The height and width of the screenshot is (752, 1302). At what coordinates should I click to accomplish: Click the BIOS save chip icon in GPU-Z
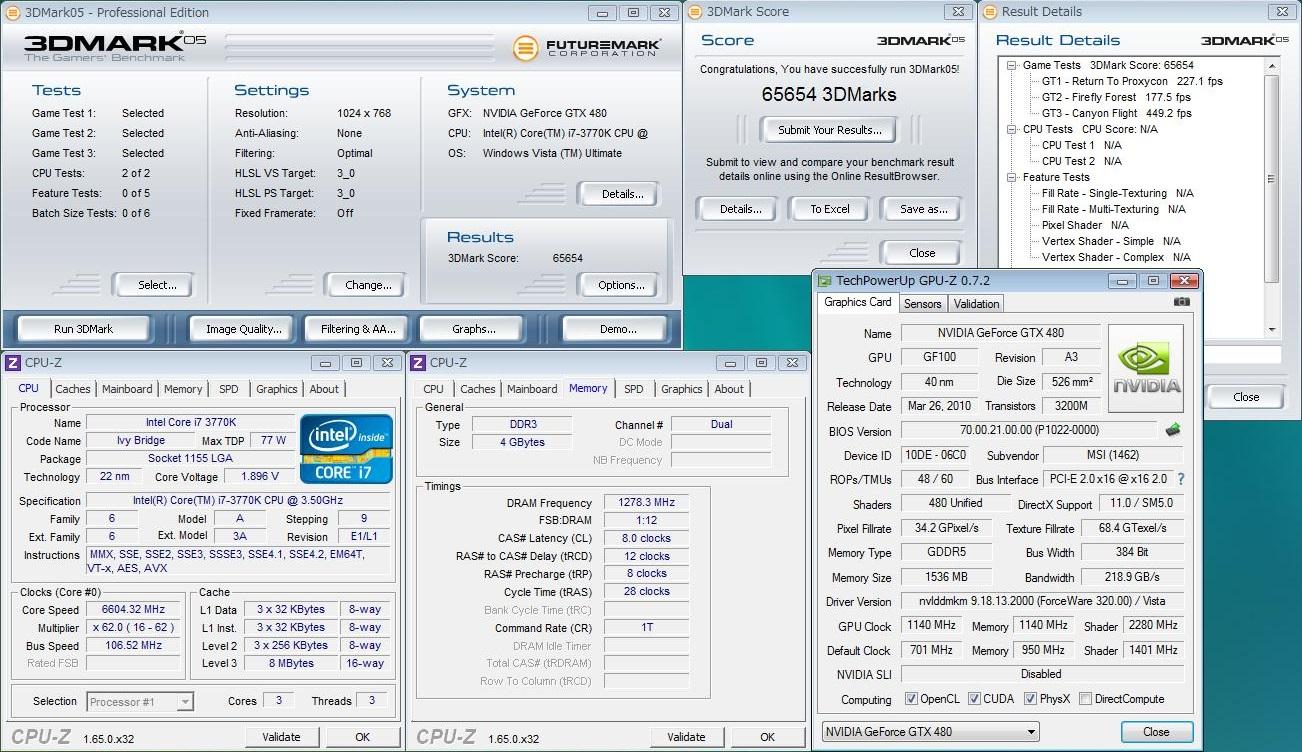(x=1174, y=430)
